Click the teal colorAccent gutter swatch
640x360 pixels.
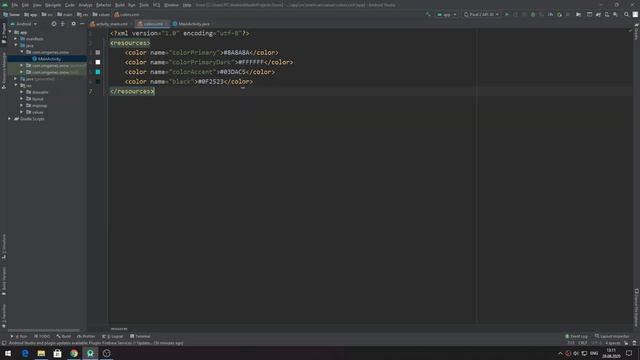pyautogui.click(x=98, y=72)
